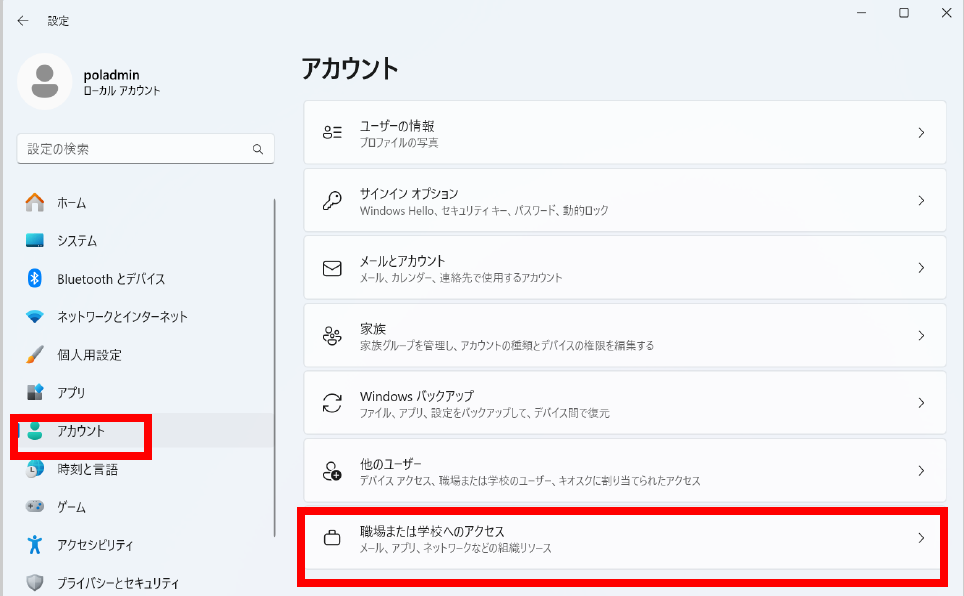Click the search magnifier icon
This screenshot has height=596, width=964.
(x=258, y=149)
